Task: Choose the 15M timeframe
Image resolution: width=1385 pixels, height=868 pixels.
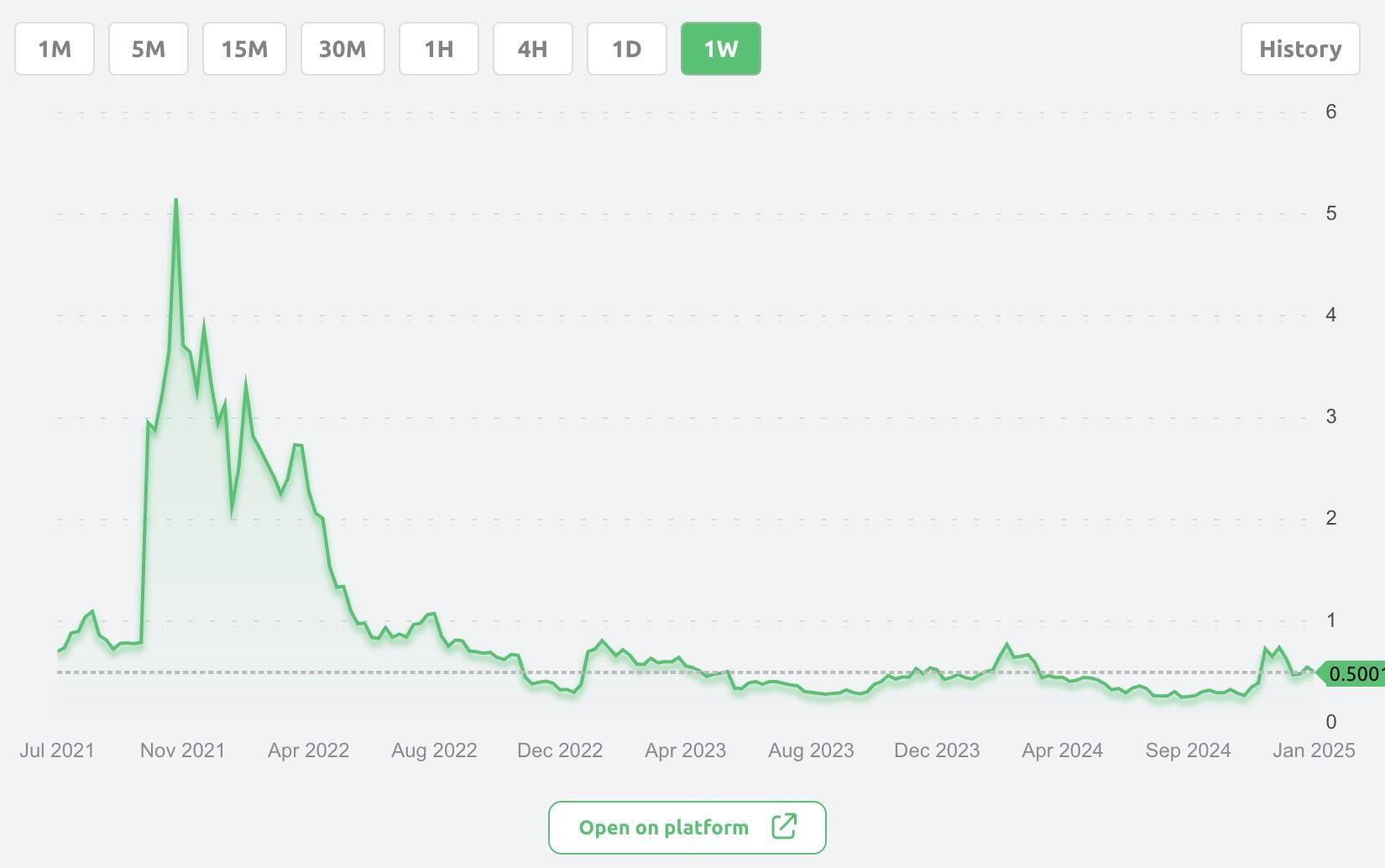Action: coord(244,49)
